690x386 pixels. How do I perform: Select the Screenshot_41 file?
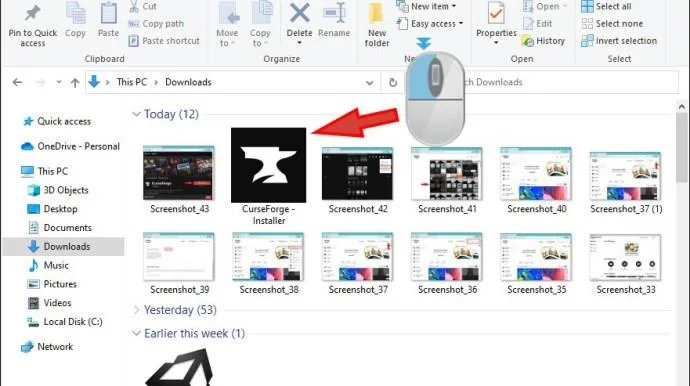447,180
